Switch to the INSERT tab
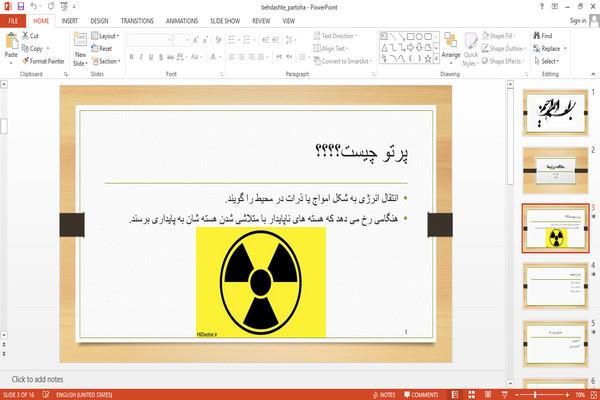Image resolution: width=600 pixels, height=400 pixels. [70, 21]
